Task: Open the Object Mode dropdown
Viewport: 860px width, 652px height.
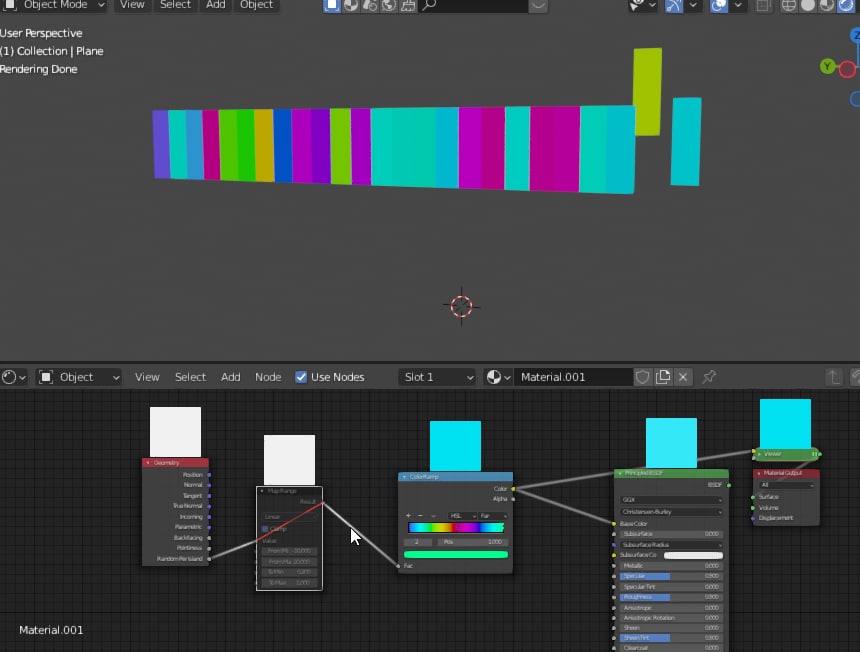Action: pos(54,5)
